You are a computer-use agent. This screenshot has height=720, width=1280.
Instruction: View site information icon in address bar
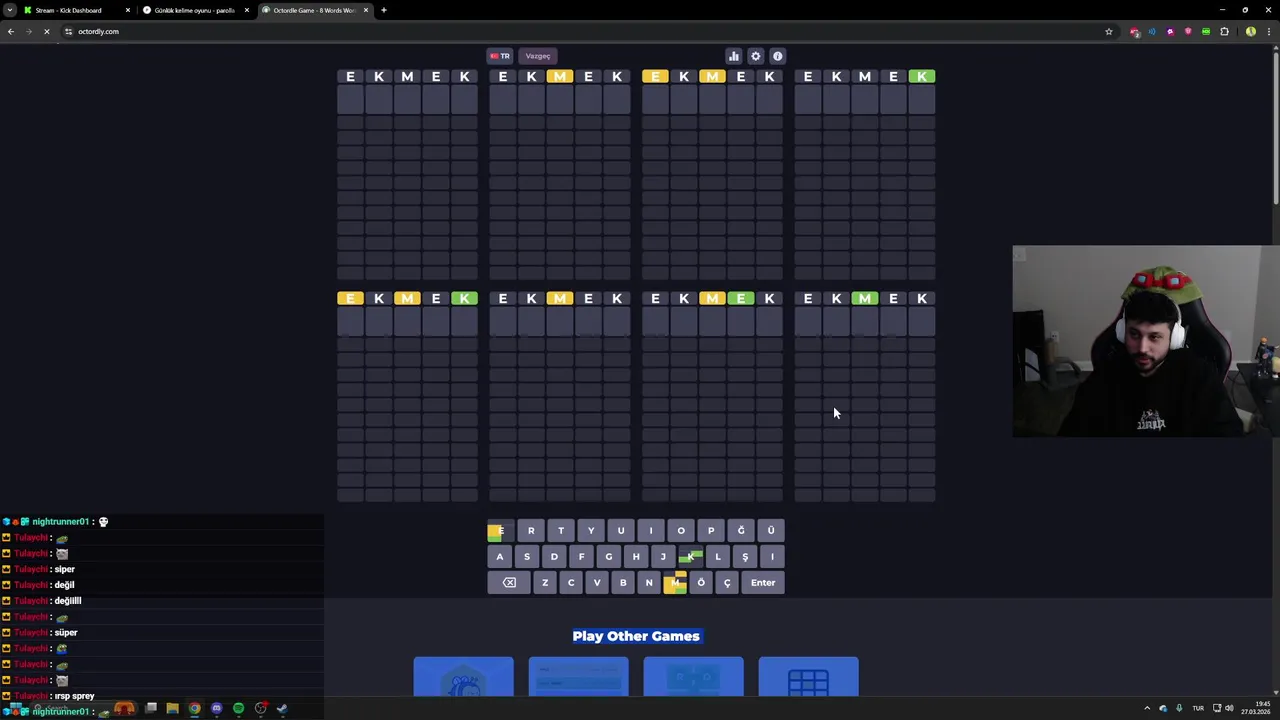[68, 32]
